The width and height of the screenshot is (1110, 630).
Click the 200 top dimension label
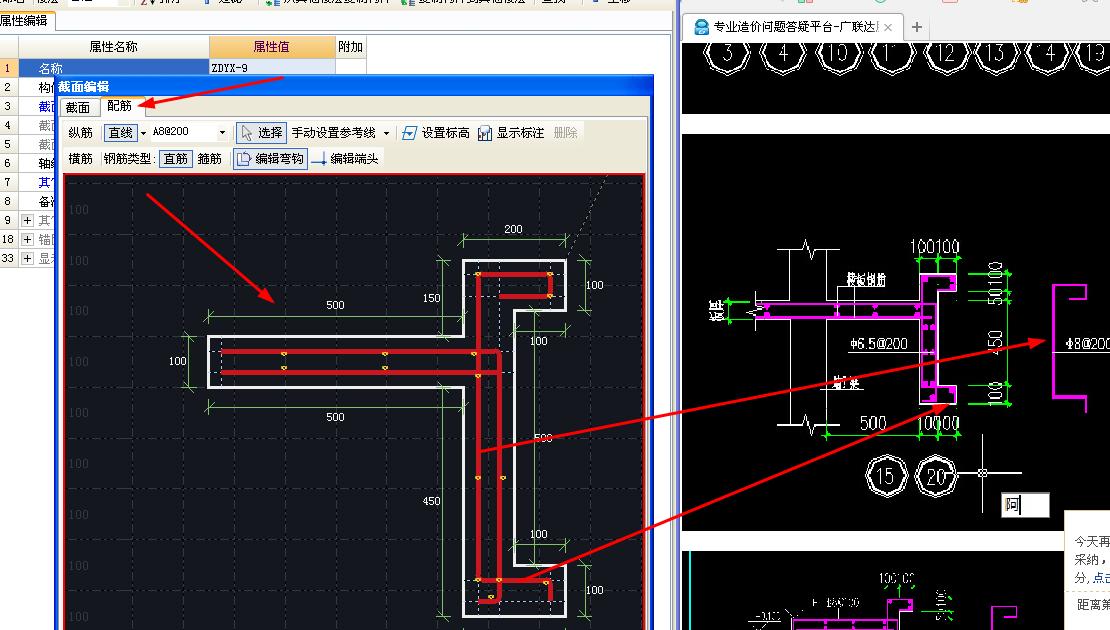pyautogui.click(x=513, y=229)
